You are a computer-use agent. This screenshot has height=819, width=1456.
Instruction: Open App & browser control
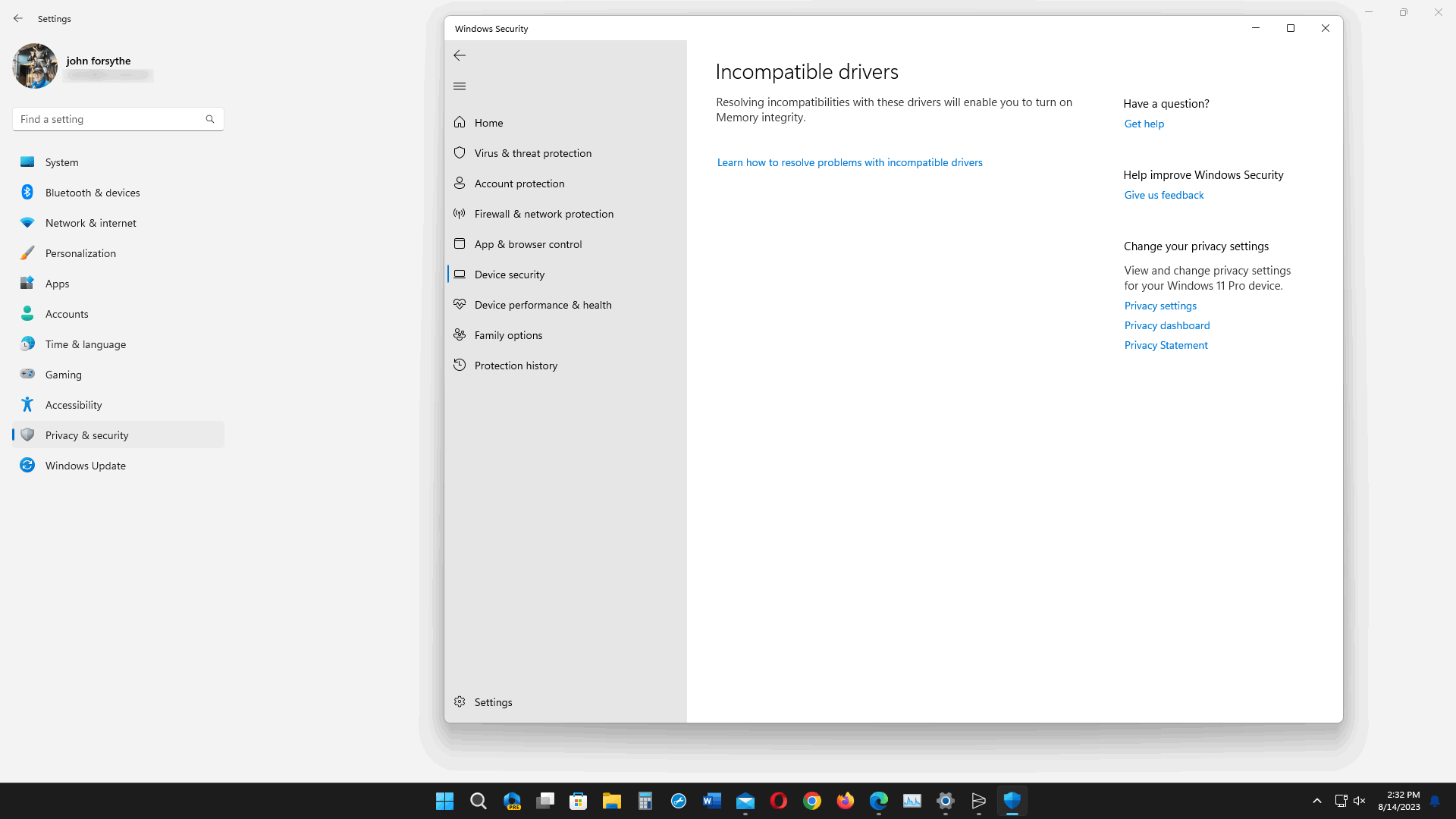565,244
